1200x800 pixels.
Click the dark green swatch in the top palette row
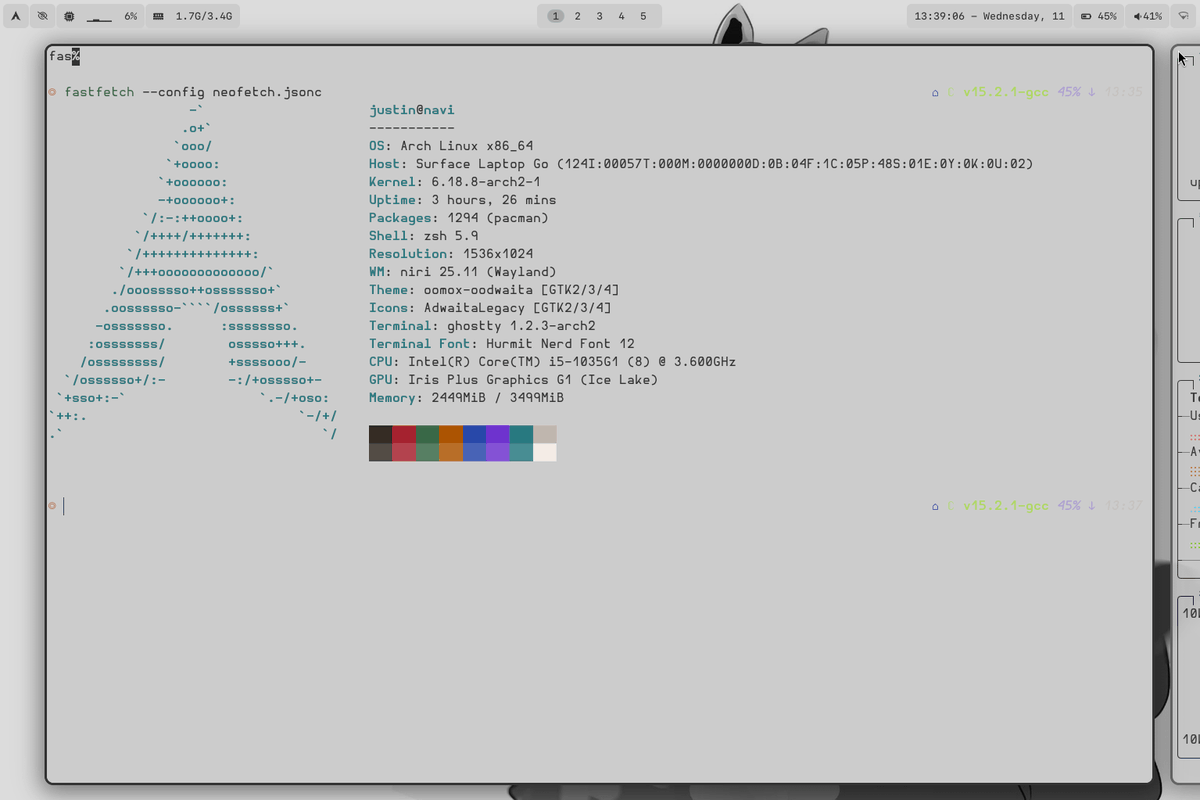pyautogui.click(x=427, y=435)
